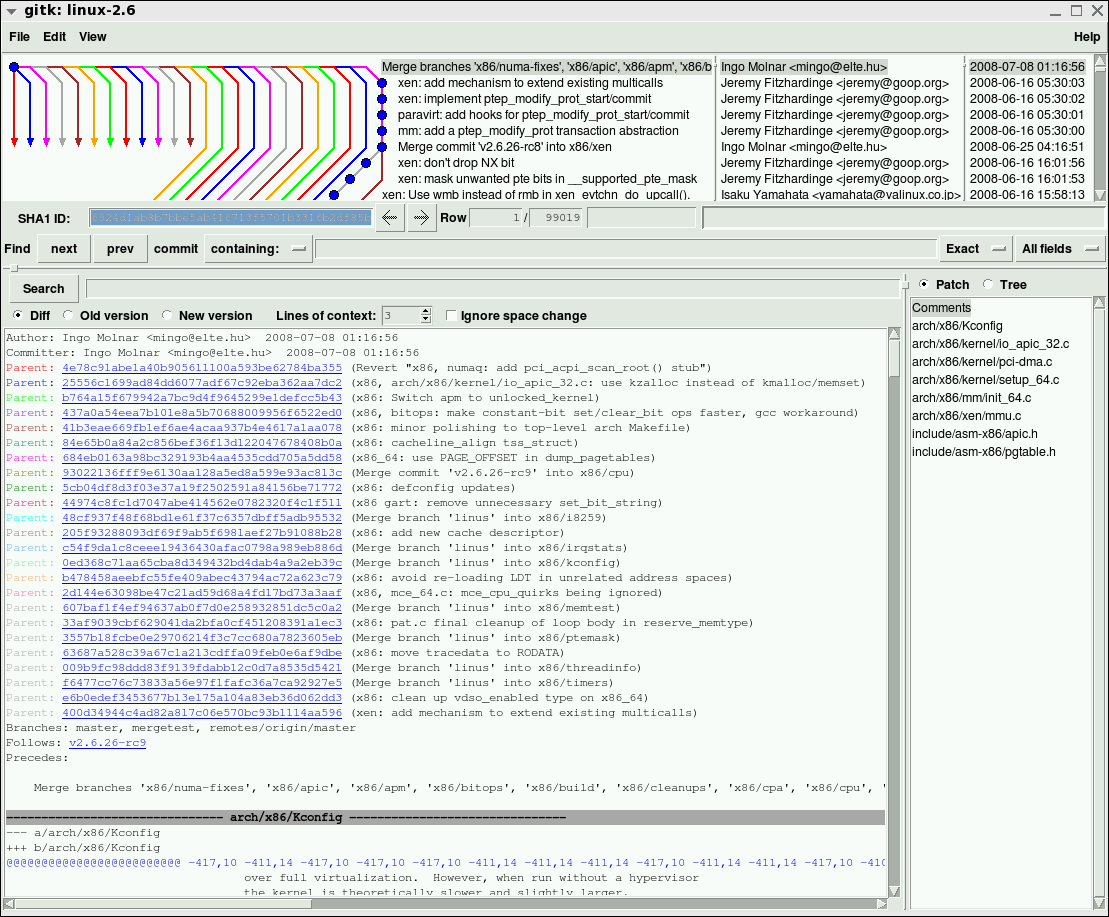Click commit dot for 'xen: don't drop NX bit'
1109x917 pixels.
pos(366,163)
